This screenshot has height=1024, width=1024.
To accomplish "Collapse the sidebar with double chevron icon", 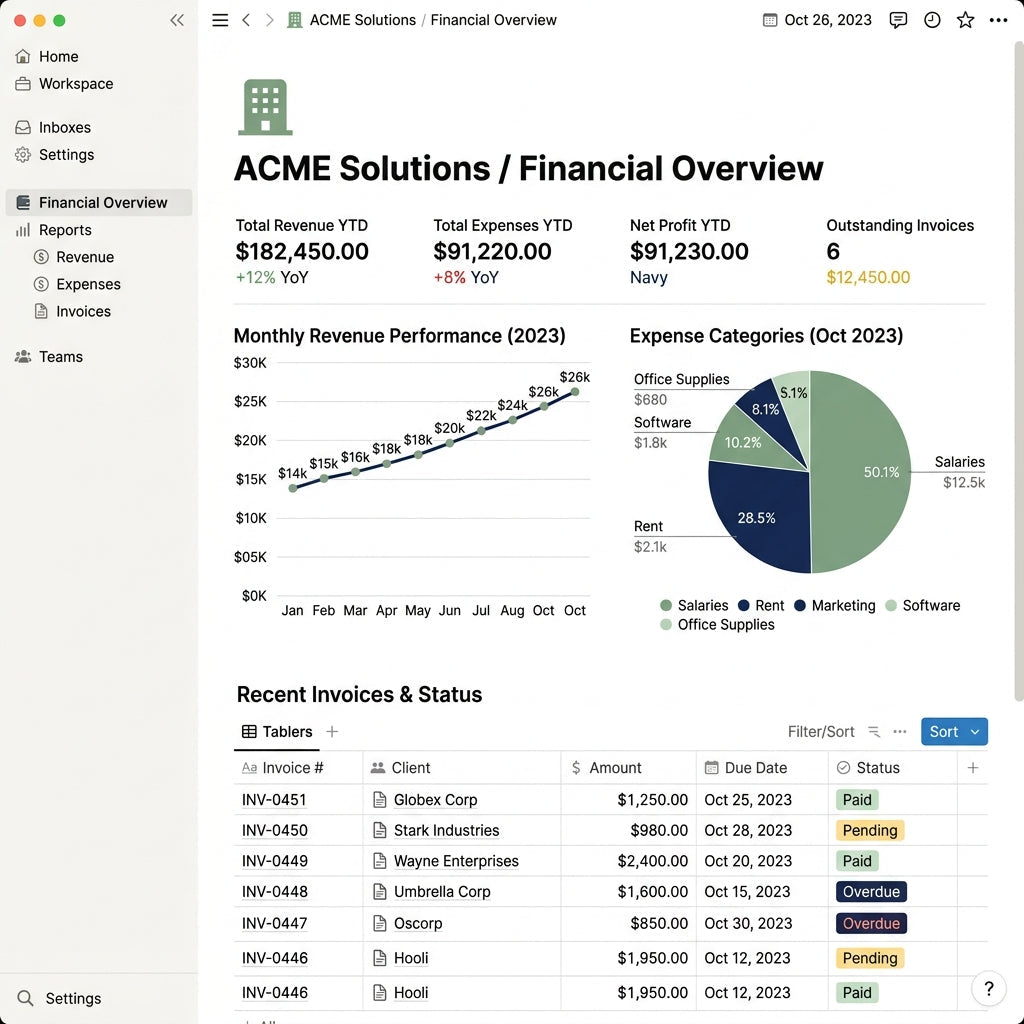I will point(177,20).
